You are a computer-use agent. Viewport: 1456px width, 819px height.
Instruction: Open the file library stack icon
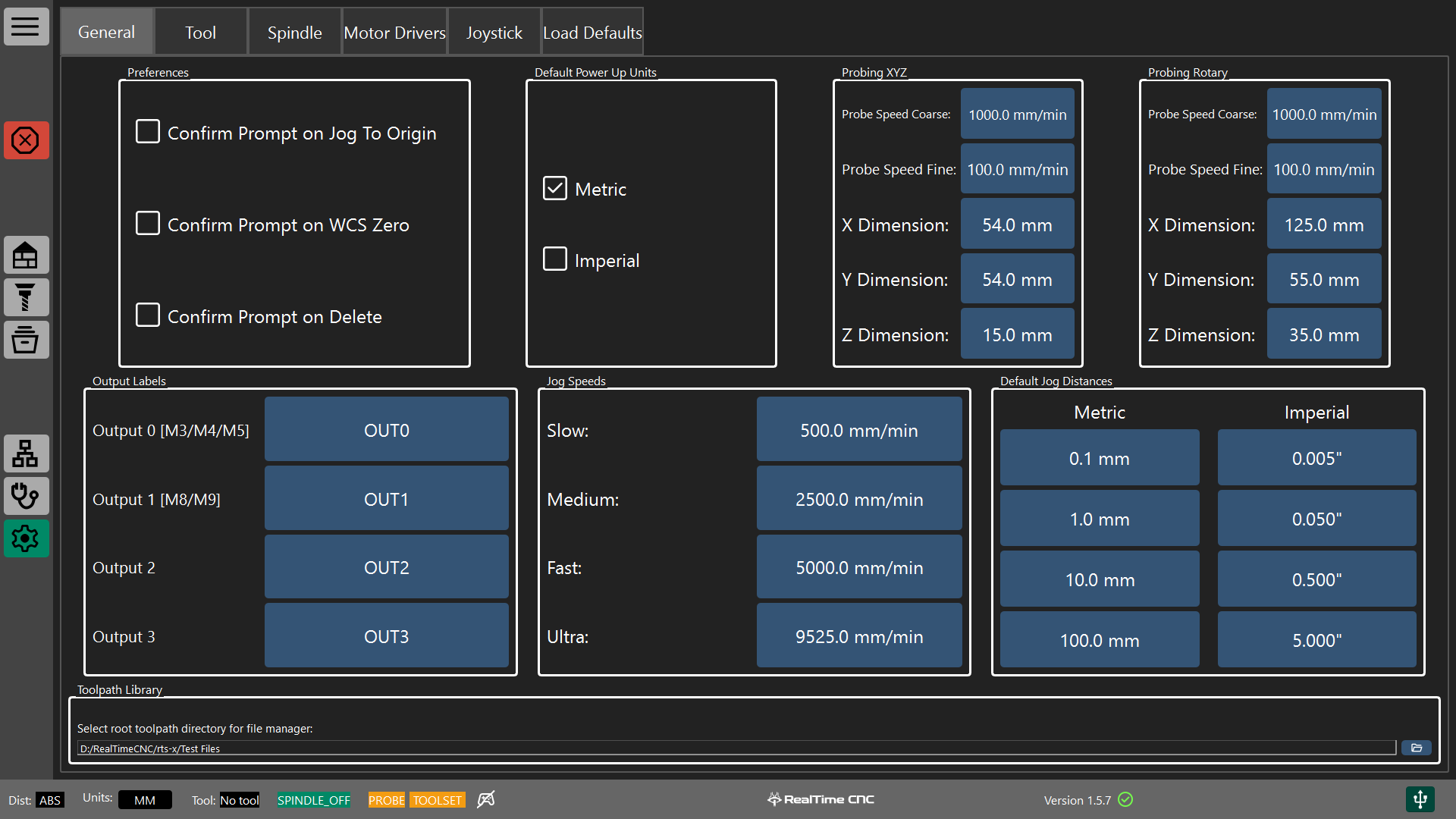pos(26,340)
